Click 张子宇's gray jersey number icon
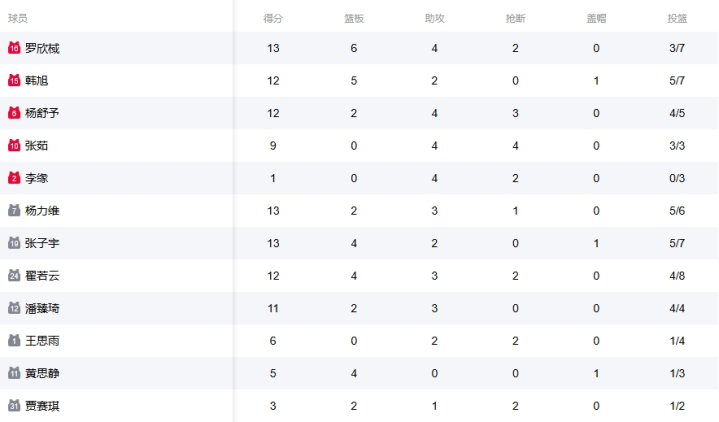 coord(14,243)
